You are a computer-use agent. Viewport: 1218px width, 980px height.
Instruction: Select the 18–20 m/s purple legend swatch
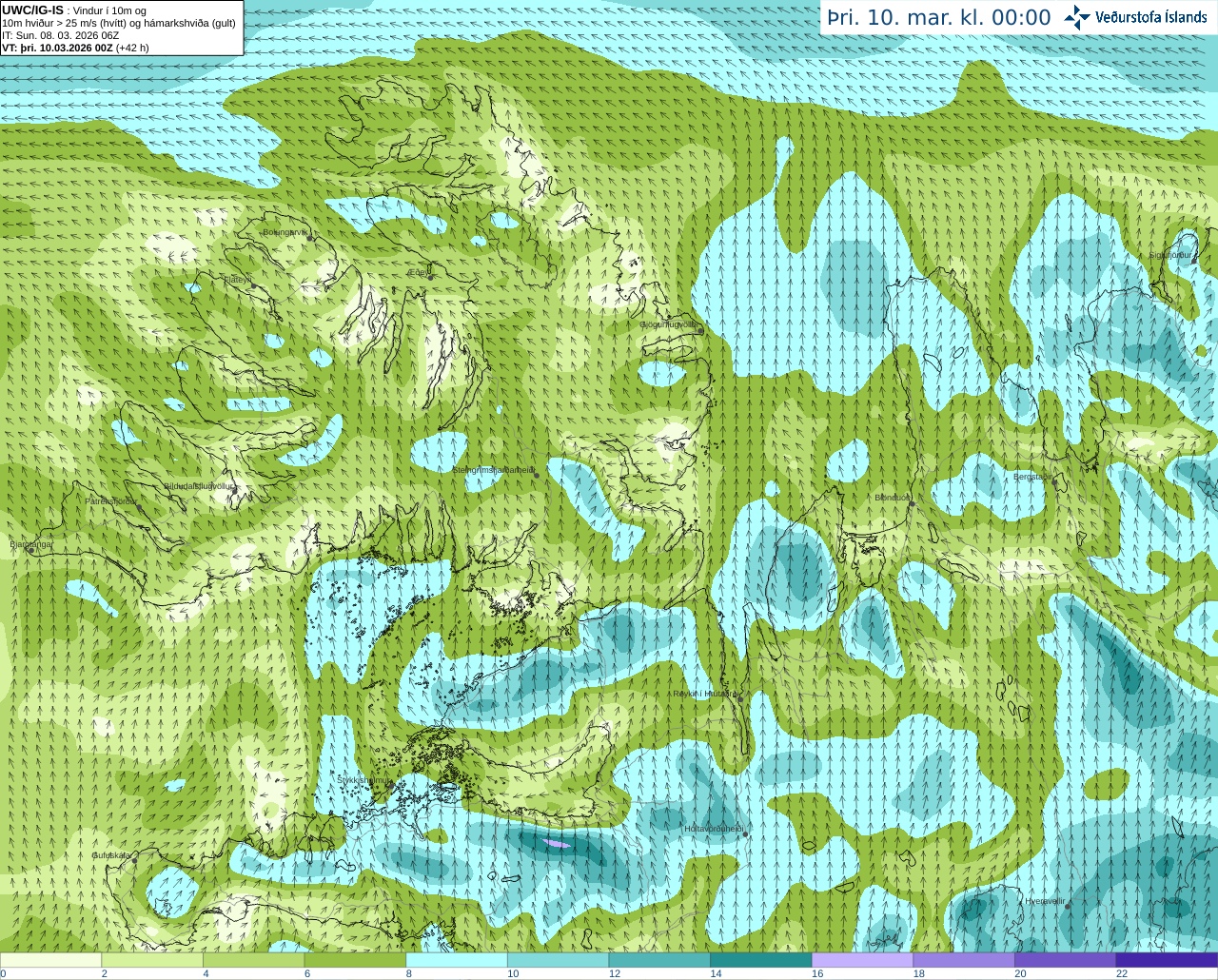pyautogui.click(x=964, y=960)
